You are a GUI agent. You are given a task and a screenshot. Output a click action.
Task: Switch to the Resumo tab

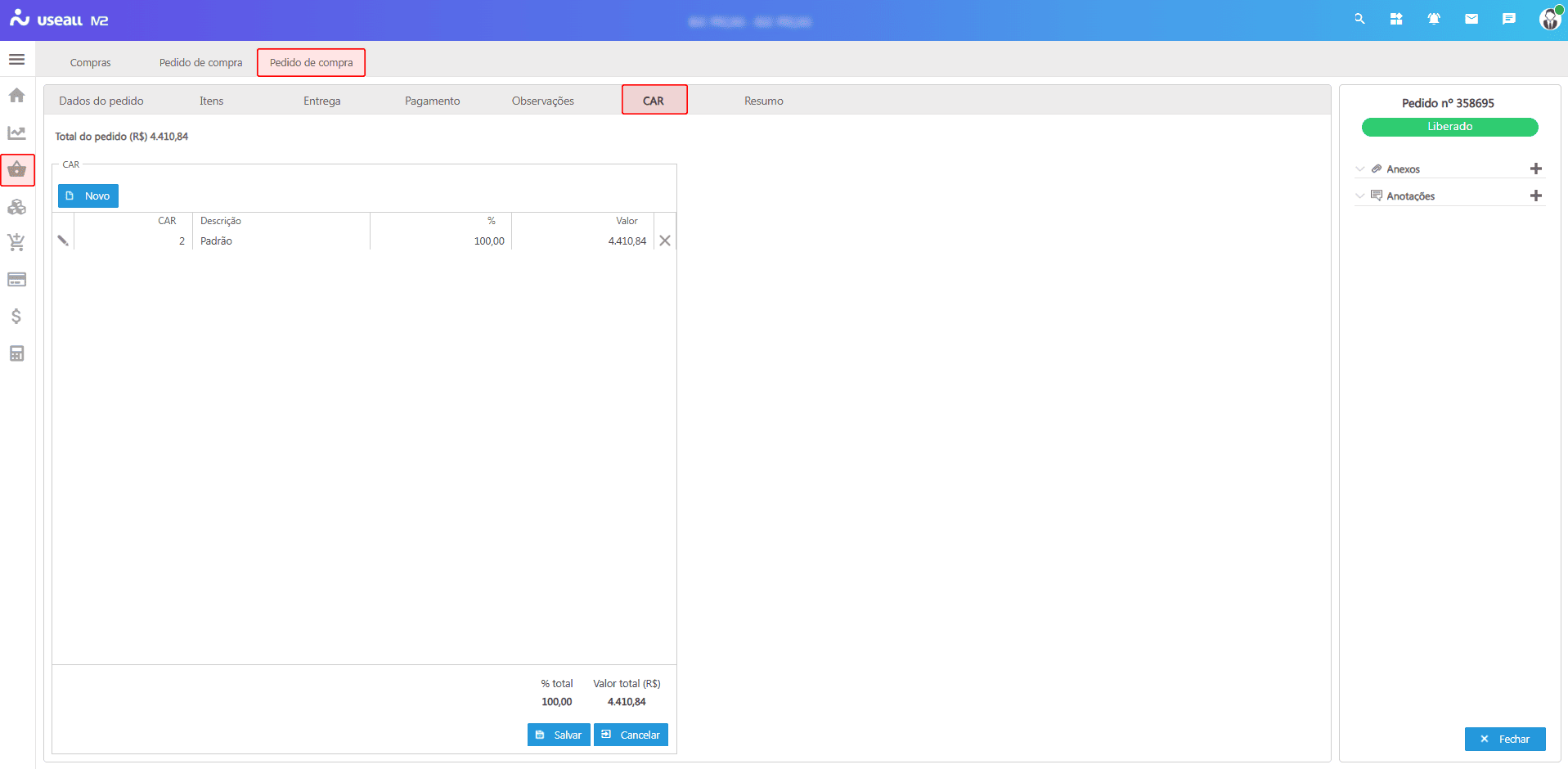[x=763, y=101]
